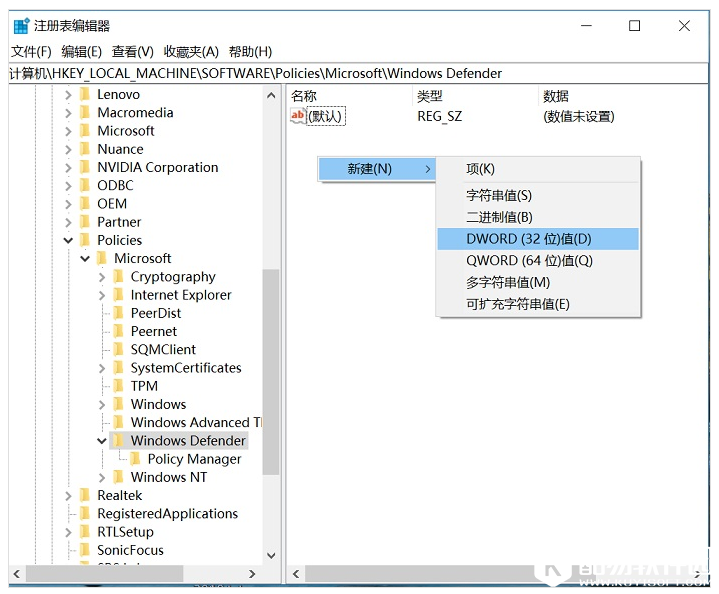Select 可扩充字符串值(E) option
Image resolution: width=719 pixels, height=594 pixels.
538,304
